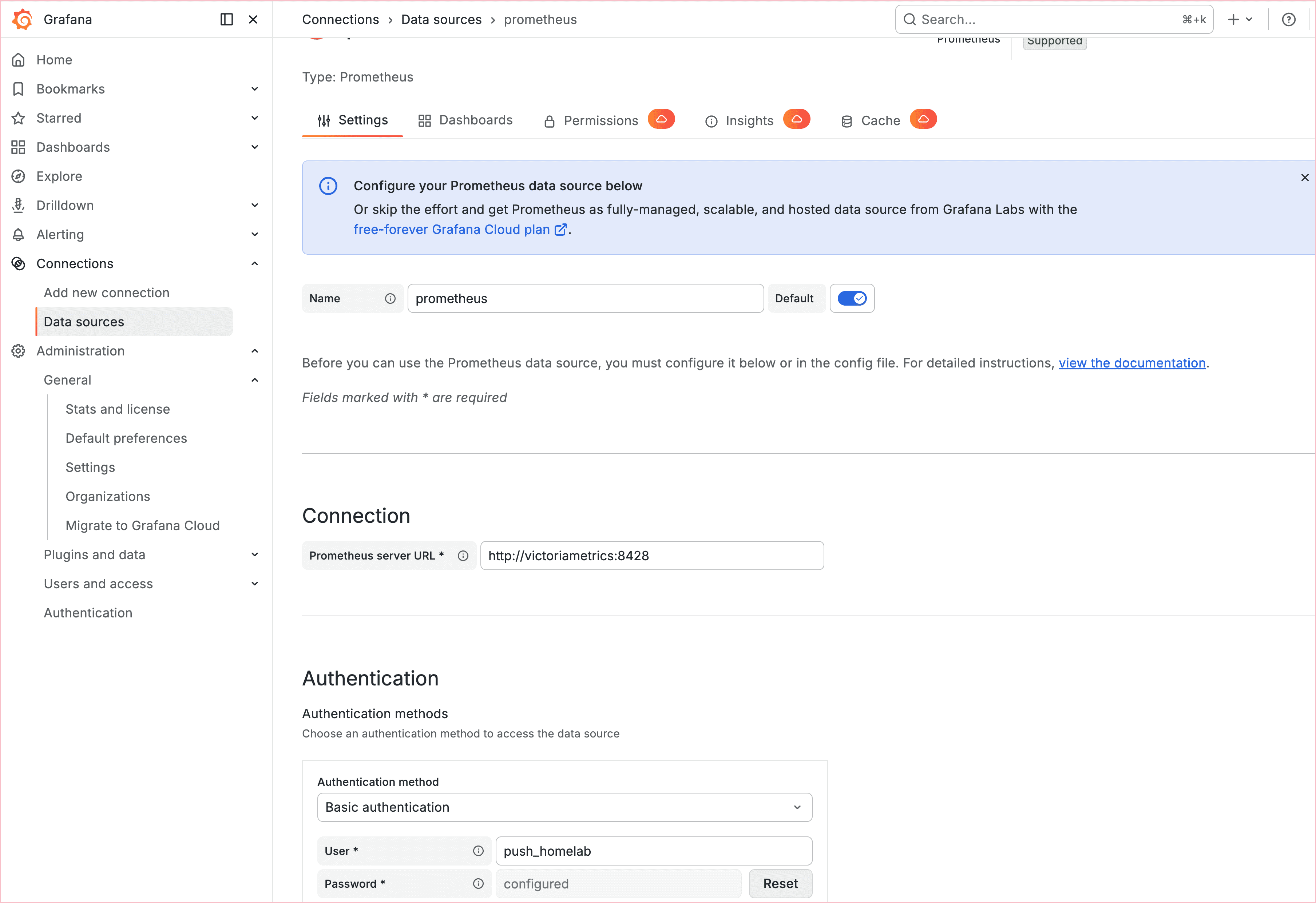Click the Explore compass icon
The width and height of the screenshot is (1316, 903).
click(19, 176)
